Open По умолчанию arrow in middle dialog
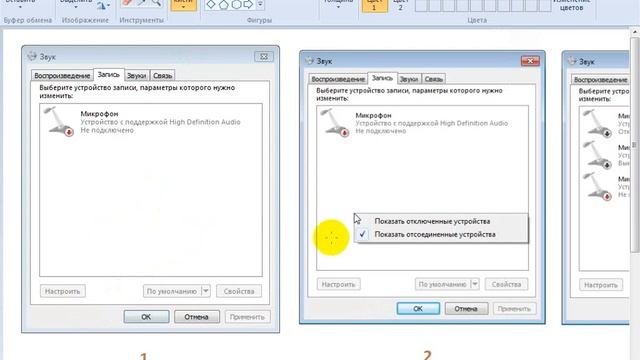 475,284
